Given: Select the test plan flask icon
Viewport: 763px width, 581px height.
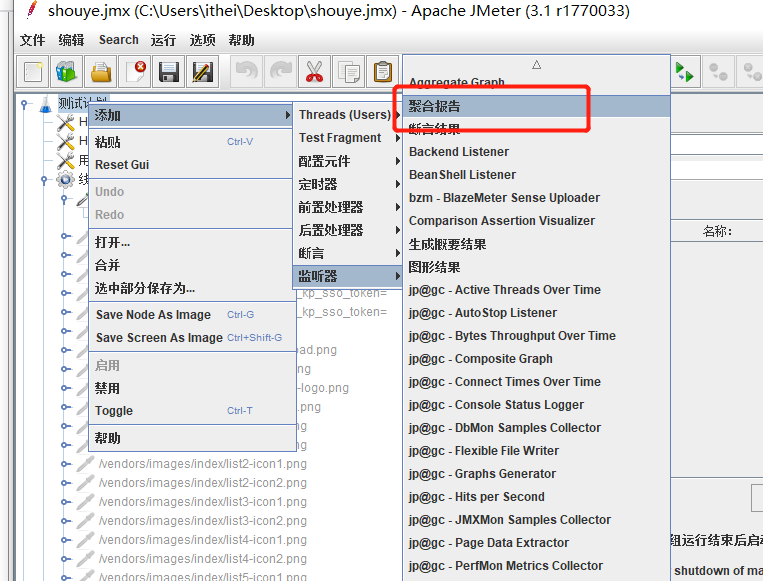Looking at the screenshot, I should [x=45, y=104].
